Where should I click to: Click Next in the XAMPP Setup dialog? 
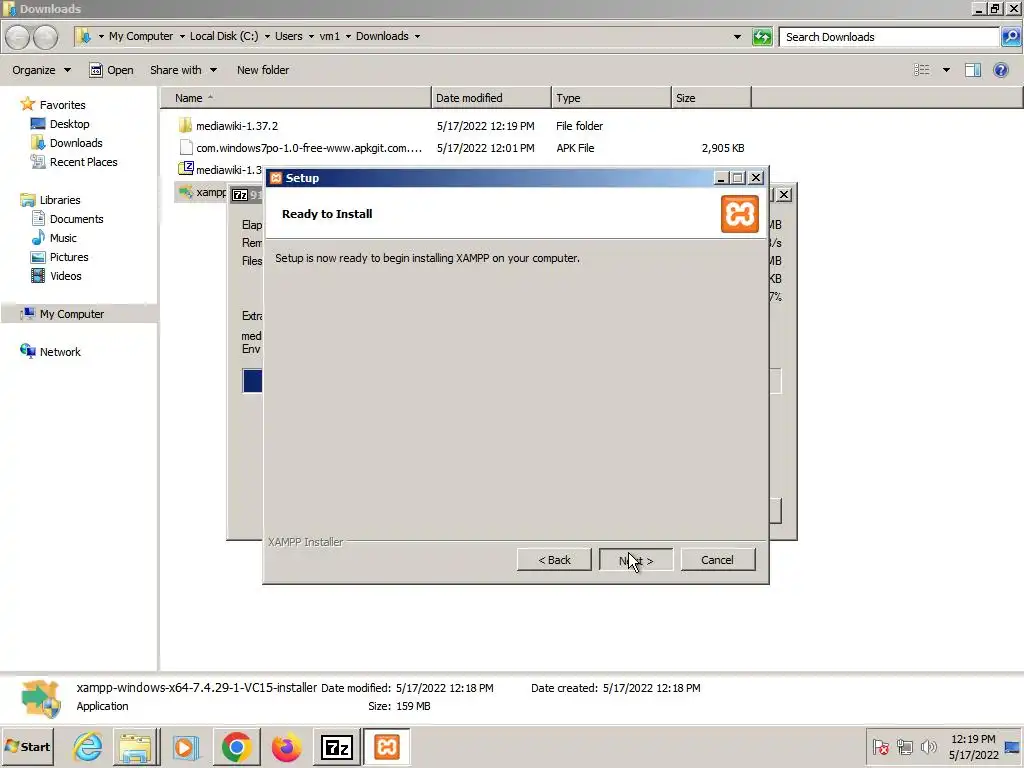tap(635, 560)
